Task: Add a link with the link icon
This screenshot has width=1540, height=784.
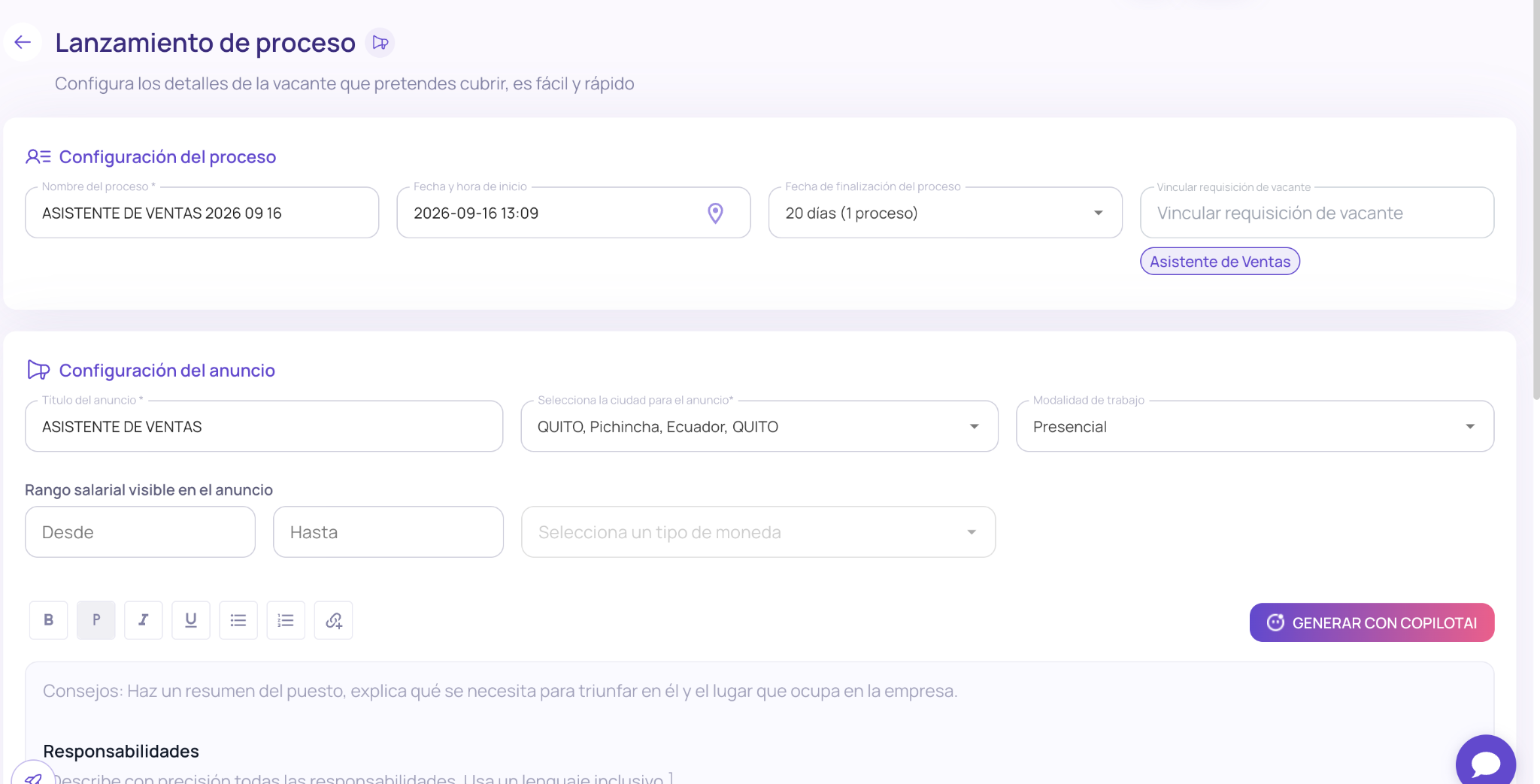Action: 333,620
